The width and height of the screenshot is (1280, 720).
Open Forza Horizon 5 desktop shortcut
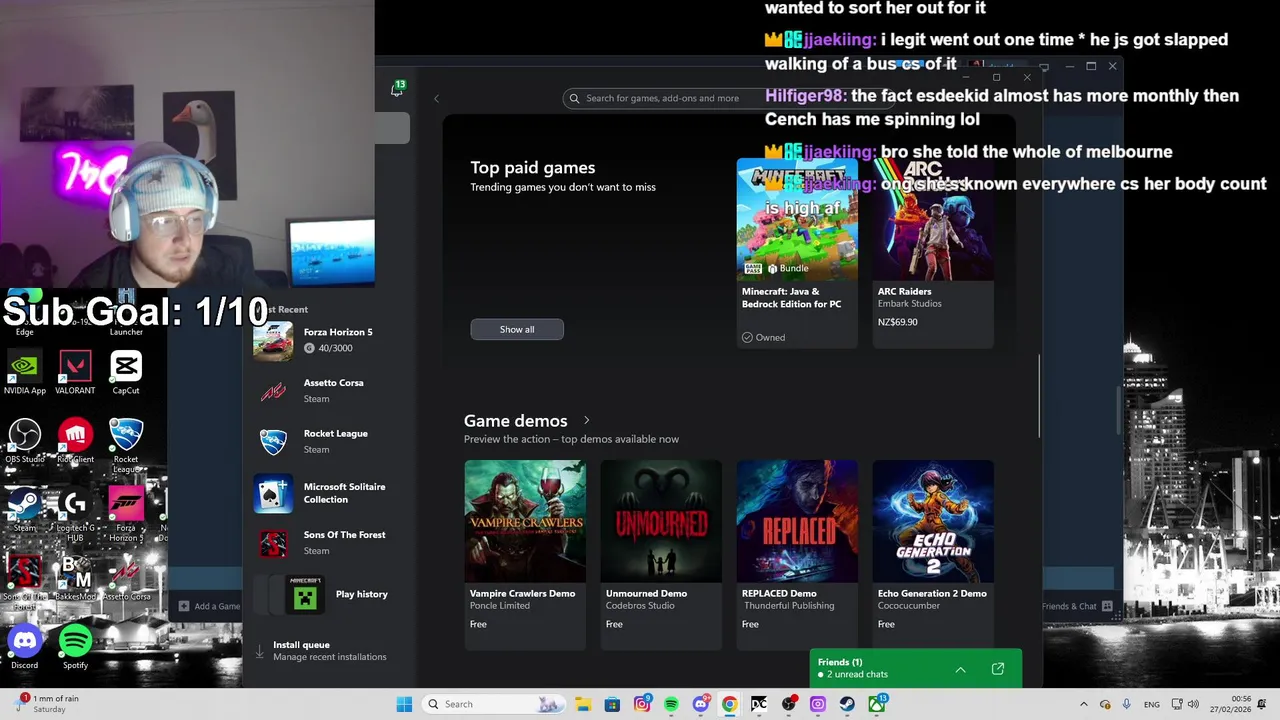[126, 514]
